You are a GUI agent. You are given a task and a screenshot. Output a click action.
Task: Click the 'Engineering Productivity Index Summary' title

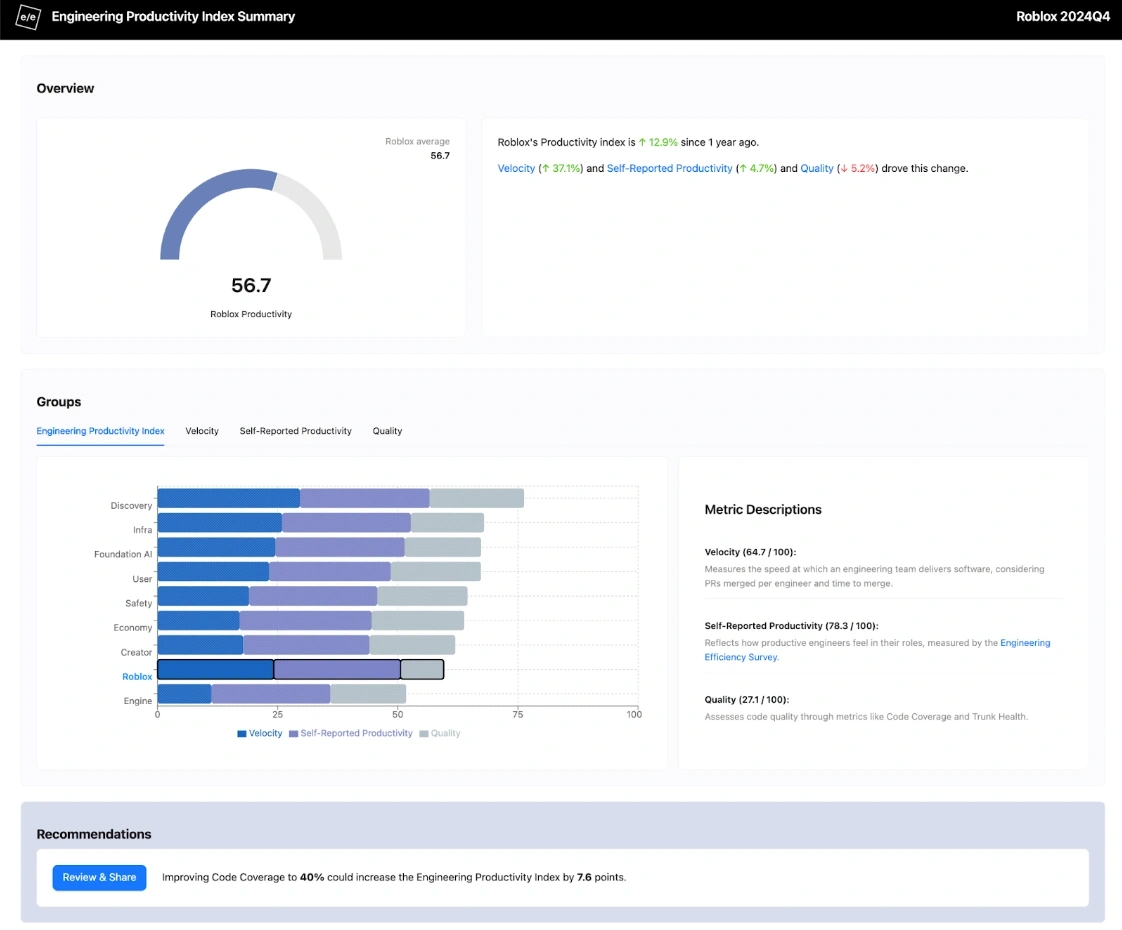coord(173,16)
